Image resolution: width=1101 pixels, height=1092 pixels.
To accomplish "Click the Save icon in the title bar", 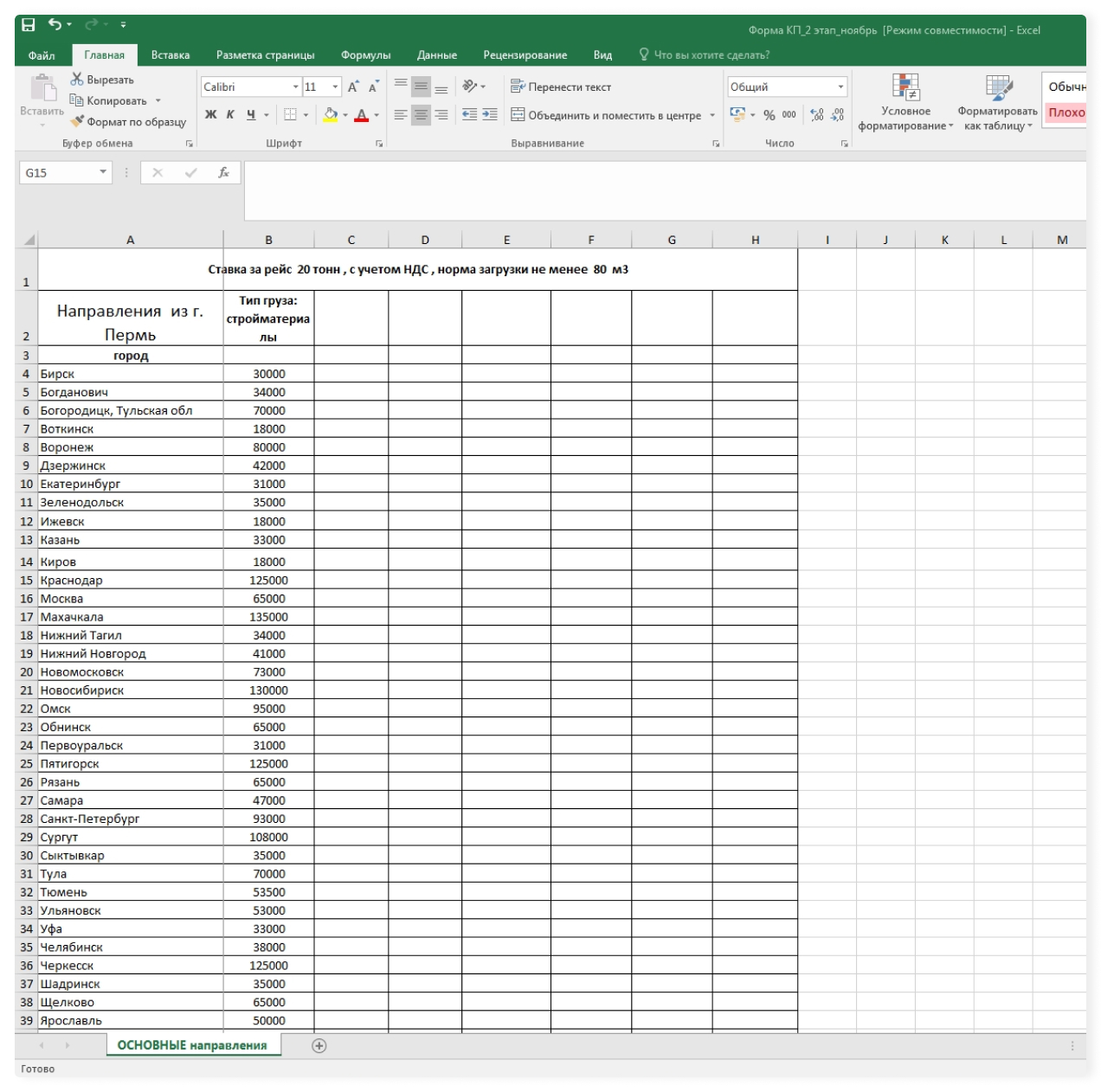I will click(x=29, y=25).
